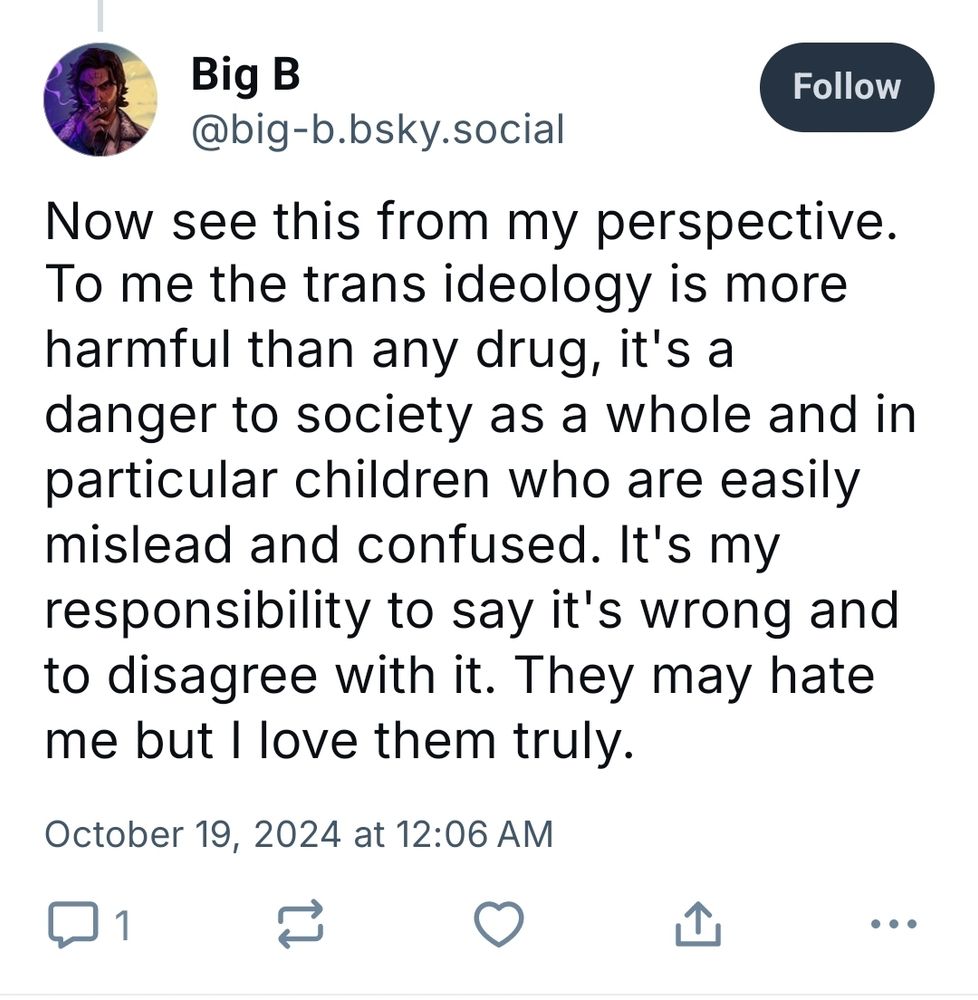This screenshot has width=978, height=1000.
Task: Select the upload-style share arrow icon
Action: (x=696, y=925)
